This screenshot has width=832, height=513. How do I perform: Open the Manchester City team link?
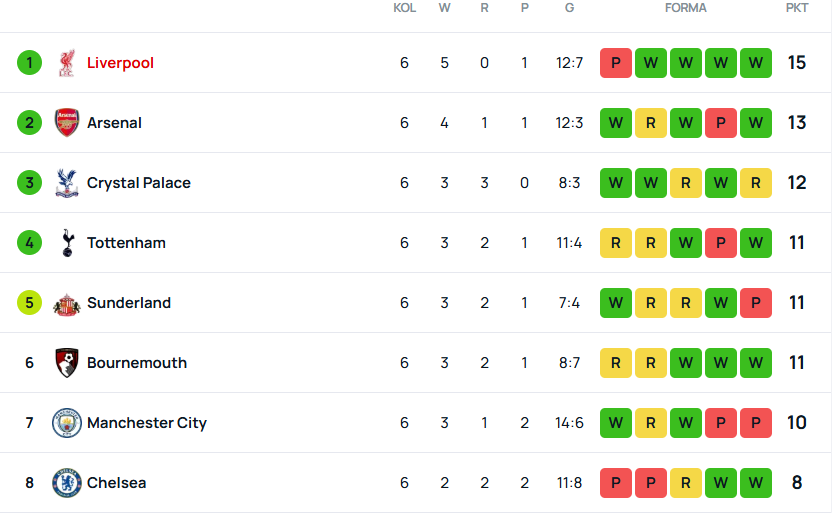[x=147, y=423]
